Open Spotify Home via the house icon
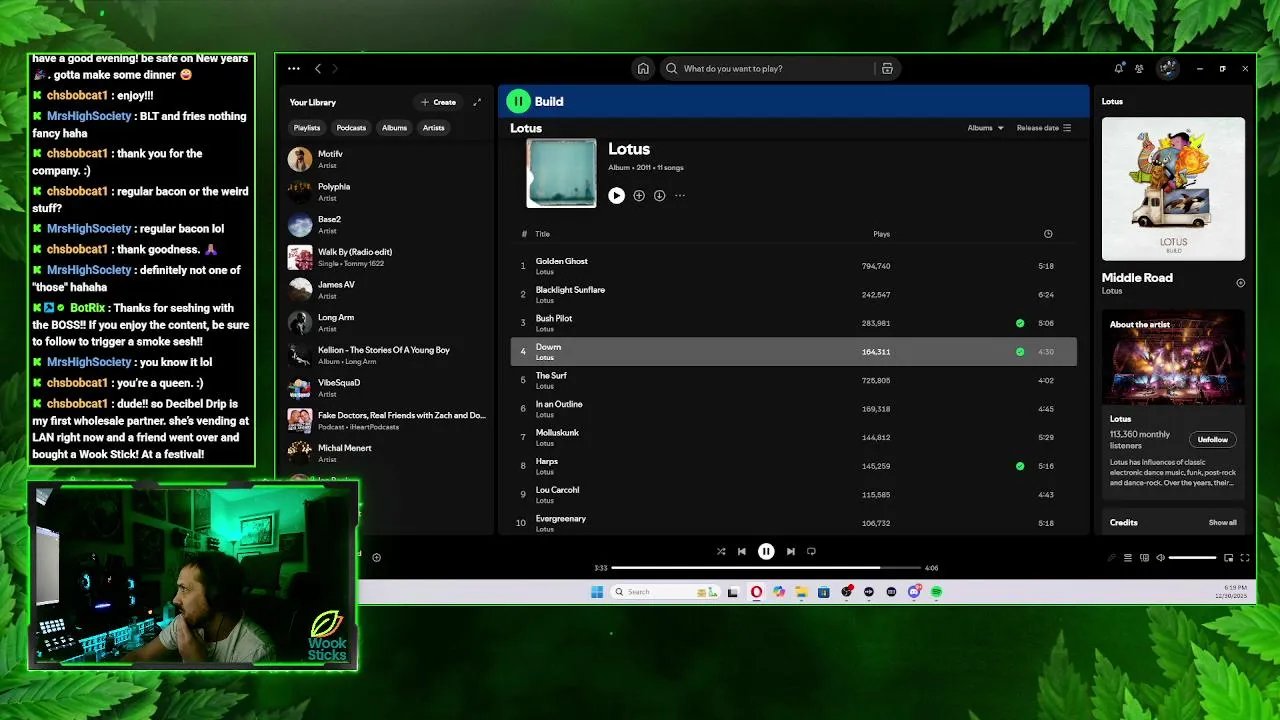The width and height of the screenshot is (1280, 720). [643, 68]
